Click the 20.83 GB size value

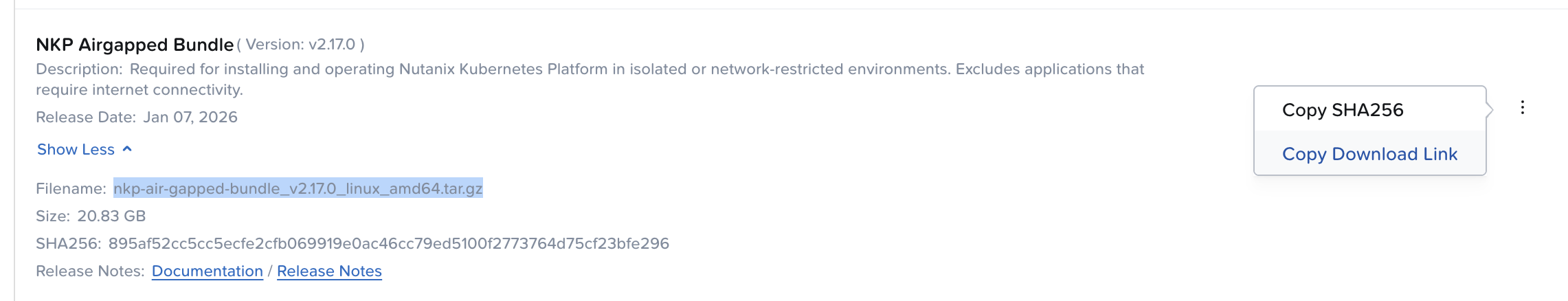pyautogui.click(x=111, y=216)
